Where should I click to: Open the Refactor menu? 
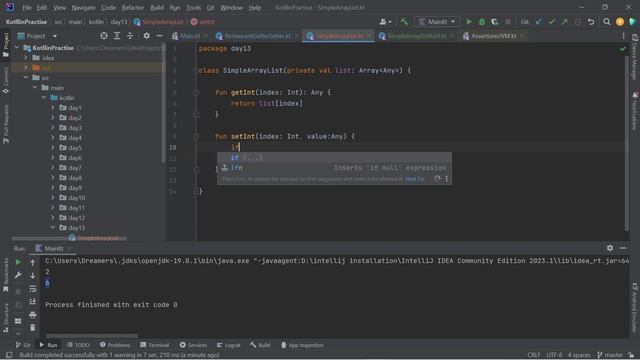pyautogui.click(x=133, y=7)
